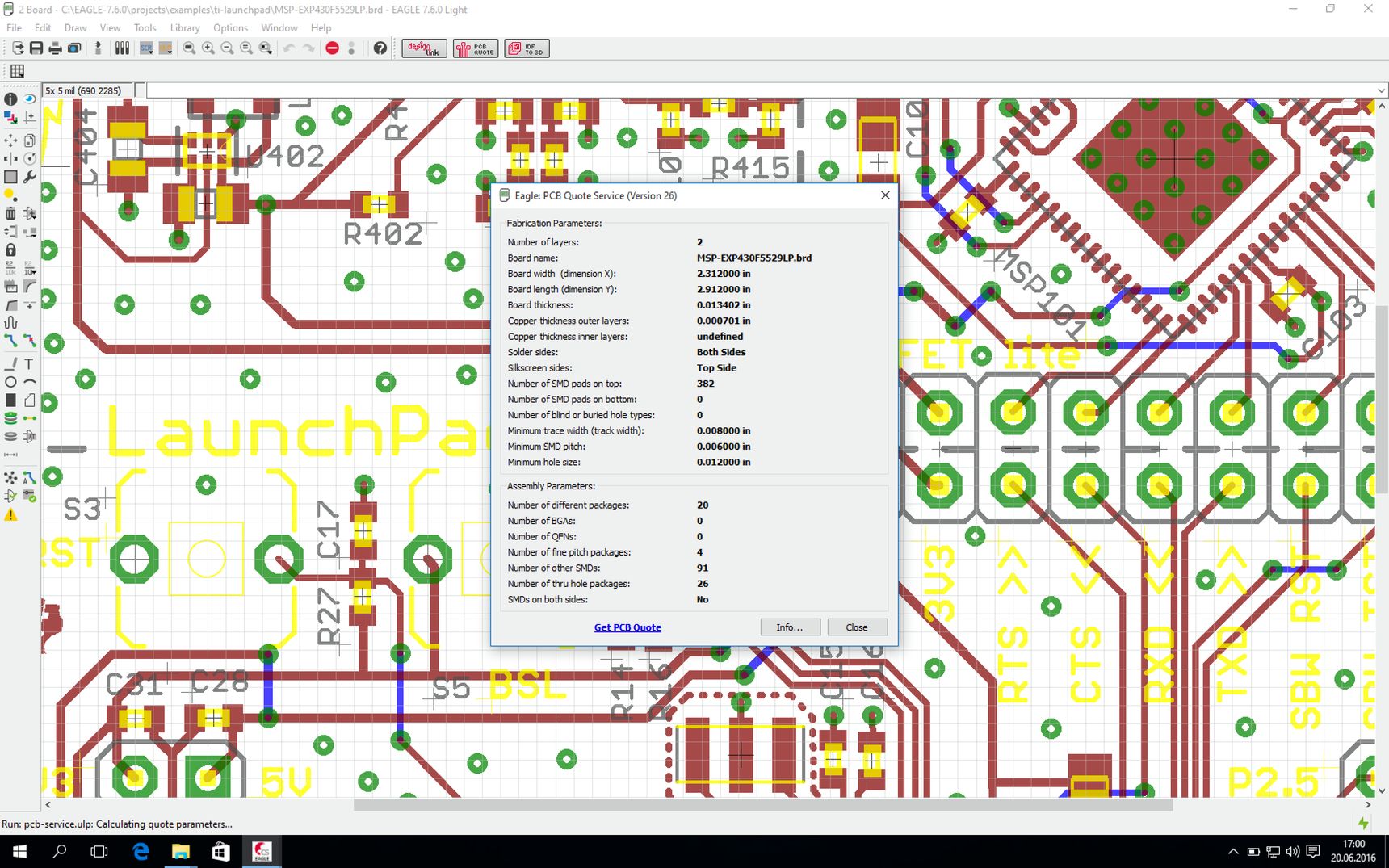Select the Circle drawing tool
Screen dimensions: 1389x868
pyautogui.click(x=10, y=381)
